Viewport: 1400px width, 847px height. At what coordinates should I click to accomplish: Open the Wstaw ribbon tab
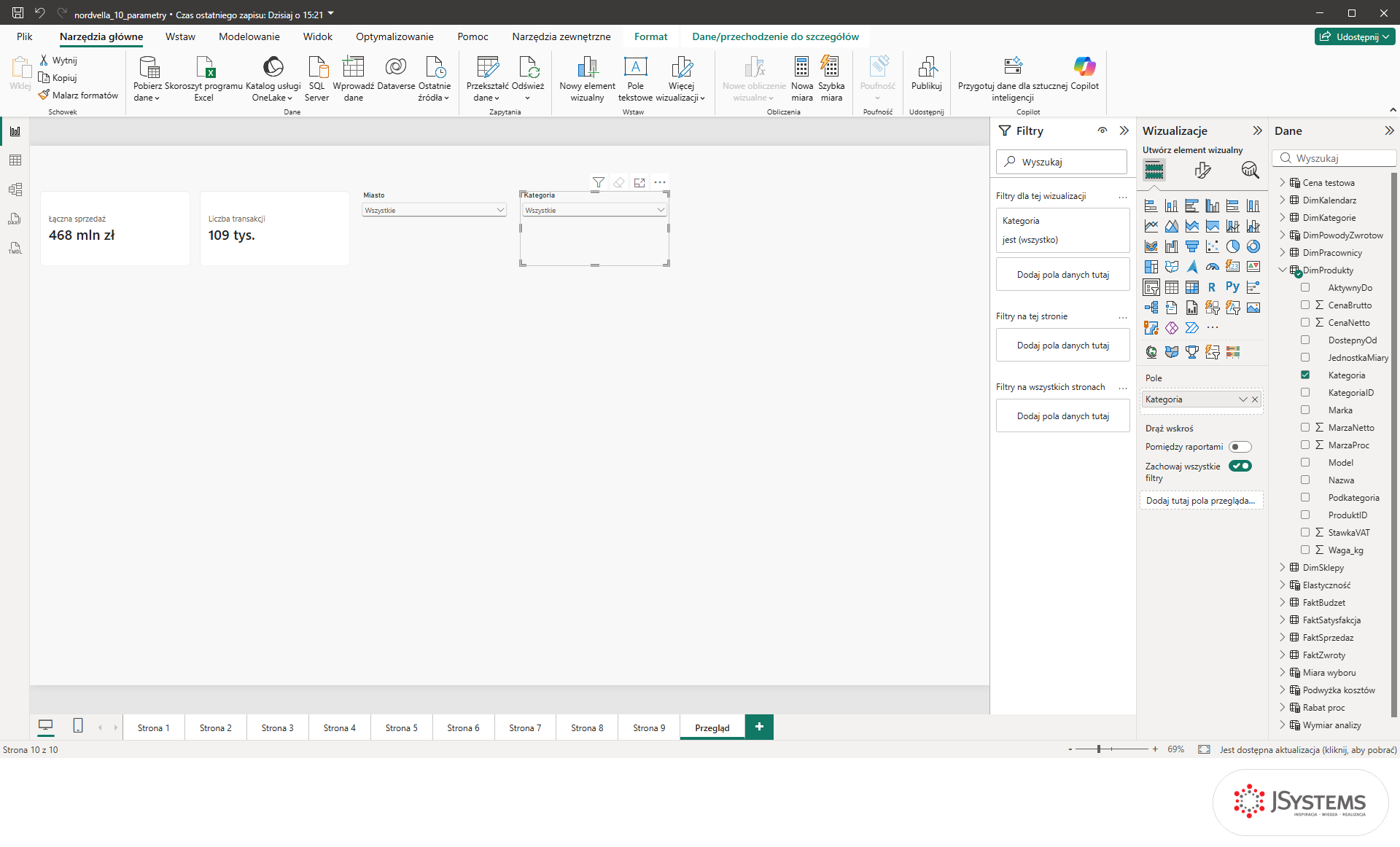[x=180, y=36]
